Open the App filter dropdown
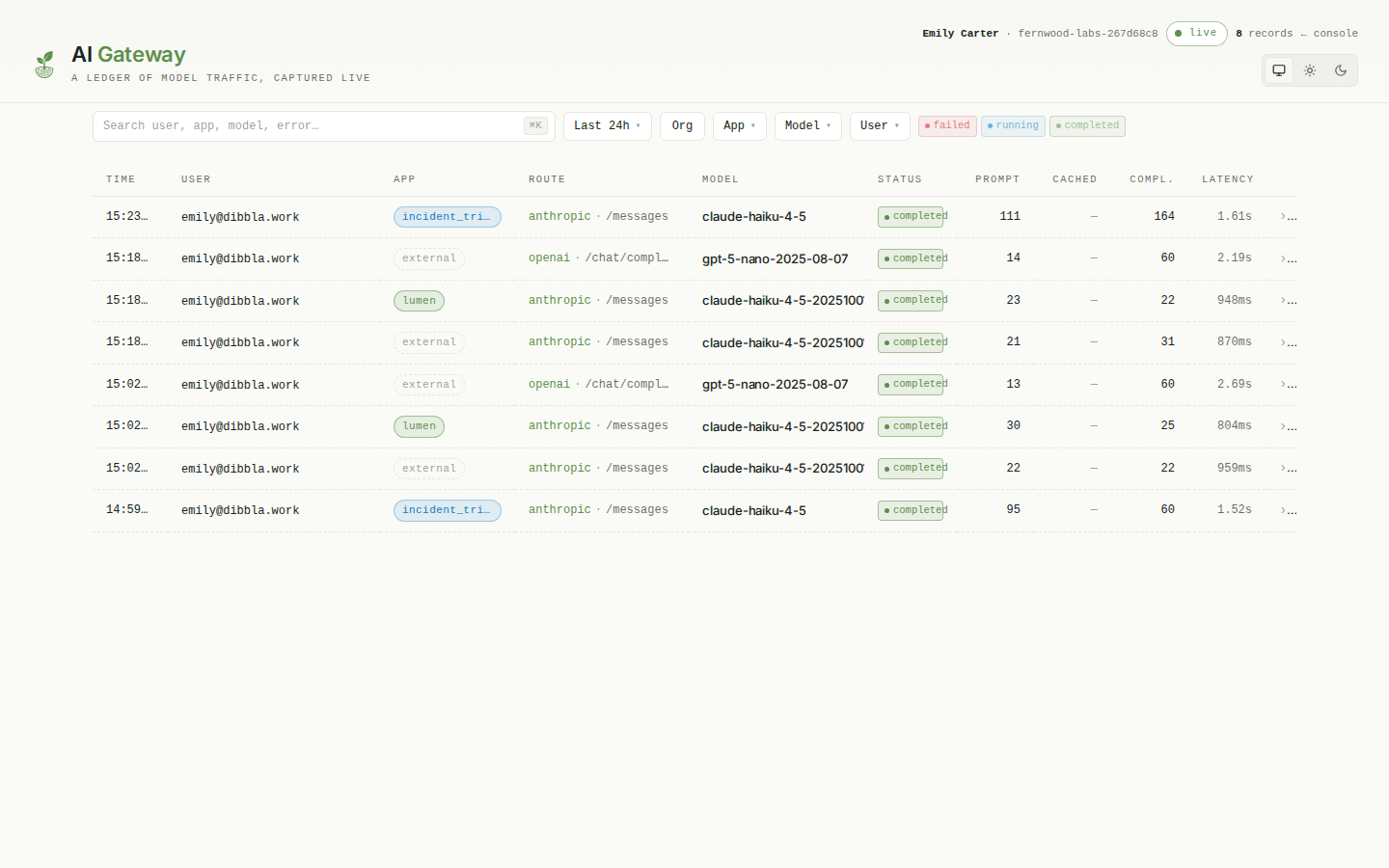This screenshot has height=868, width=1389. pos(739,125)
